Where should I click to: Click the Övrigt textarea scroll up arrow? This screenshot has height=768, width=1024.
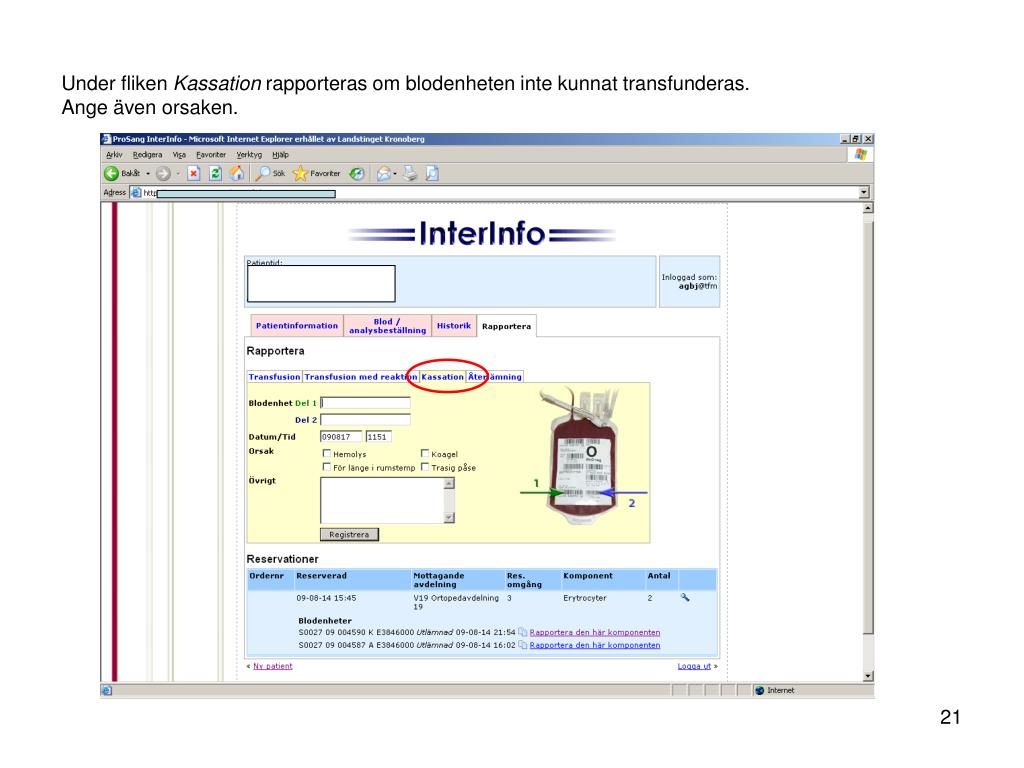click(449, 484)
